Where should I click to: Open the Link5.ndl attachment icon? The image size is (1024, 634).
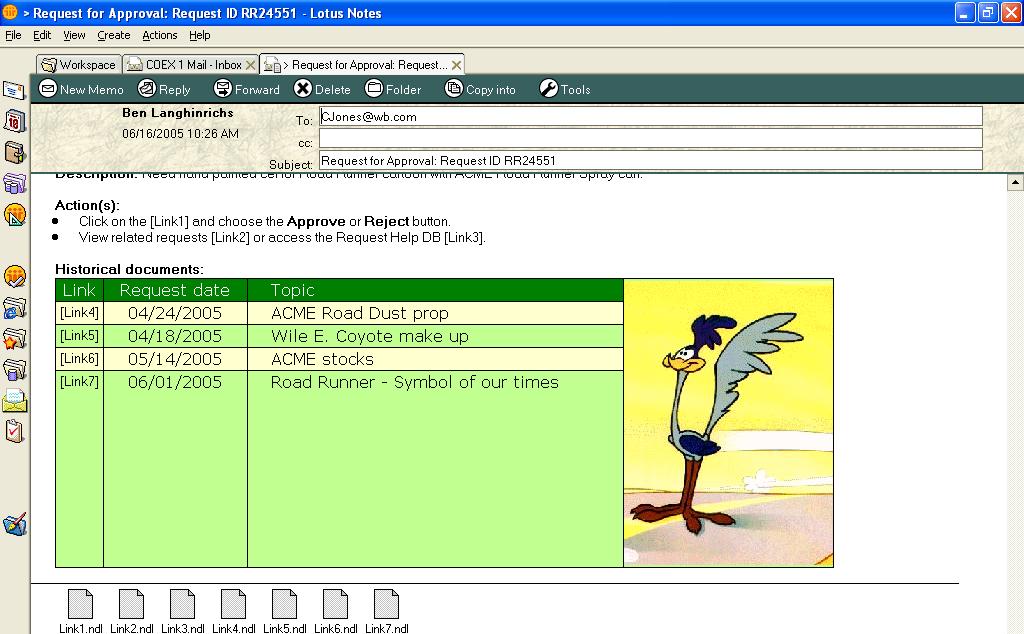285,605
